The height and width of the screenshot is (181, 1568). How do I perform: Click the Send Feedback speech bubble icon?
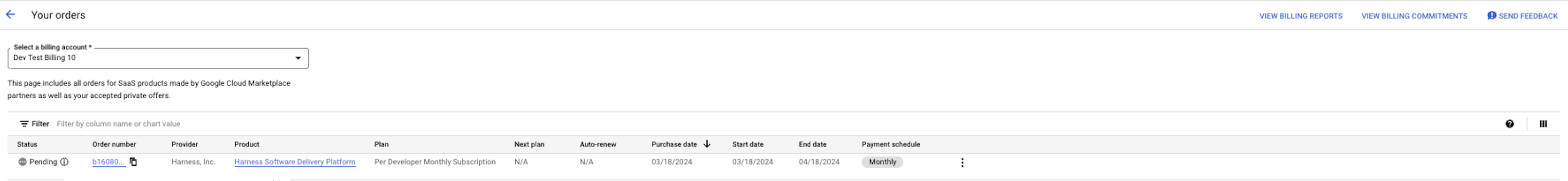point(1491,16)
